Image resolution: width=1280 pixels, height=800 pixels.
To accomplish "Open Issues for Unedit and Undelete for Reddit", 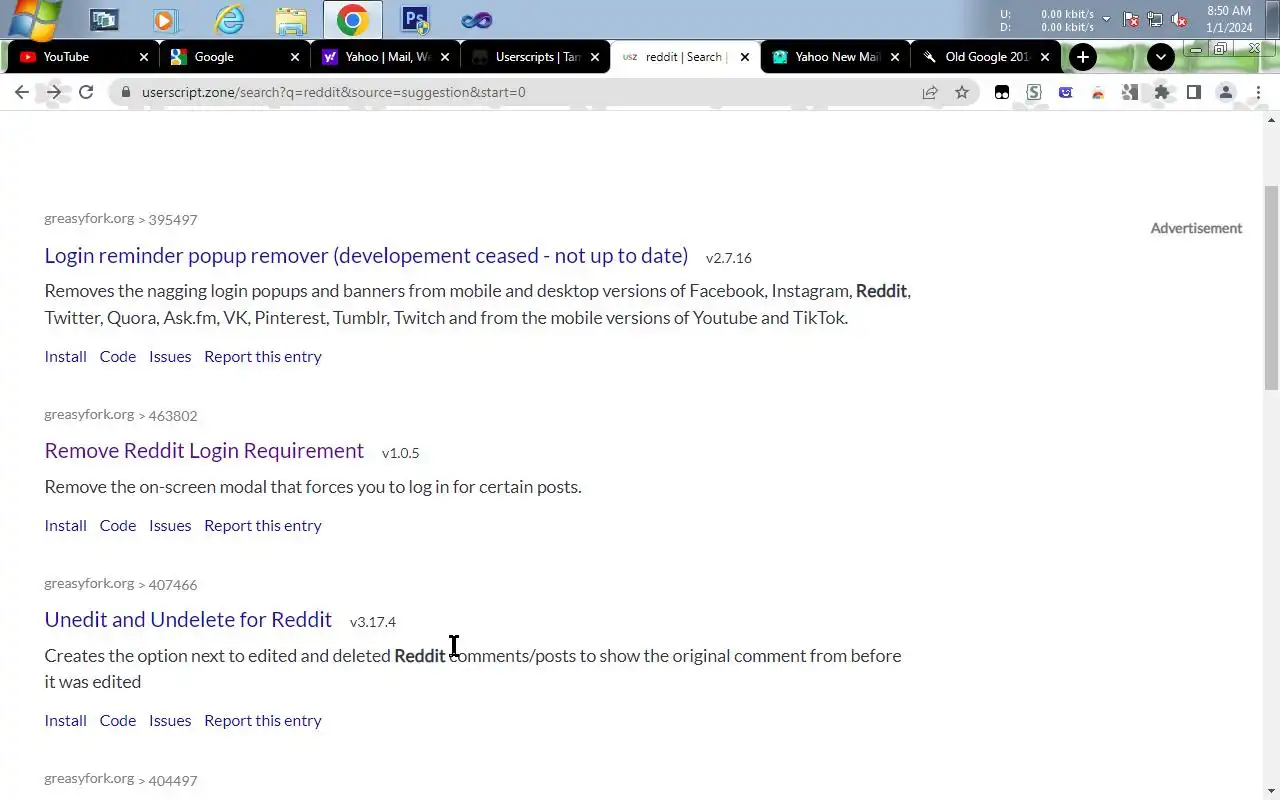I will tap(170, 720).
